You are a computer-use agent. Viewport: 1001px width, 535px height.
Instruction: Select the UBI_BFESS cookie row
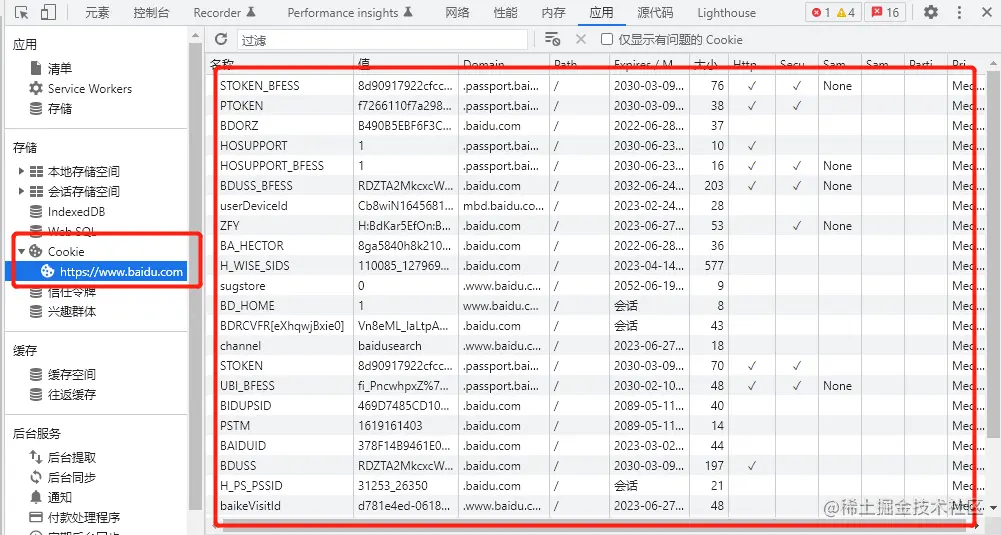pyautogui.click(x=594, y=386)
